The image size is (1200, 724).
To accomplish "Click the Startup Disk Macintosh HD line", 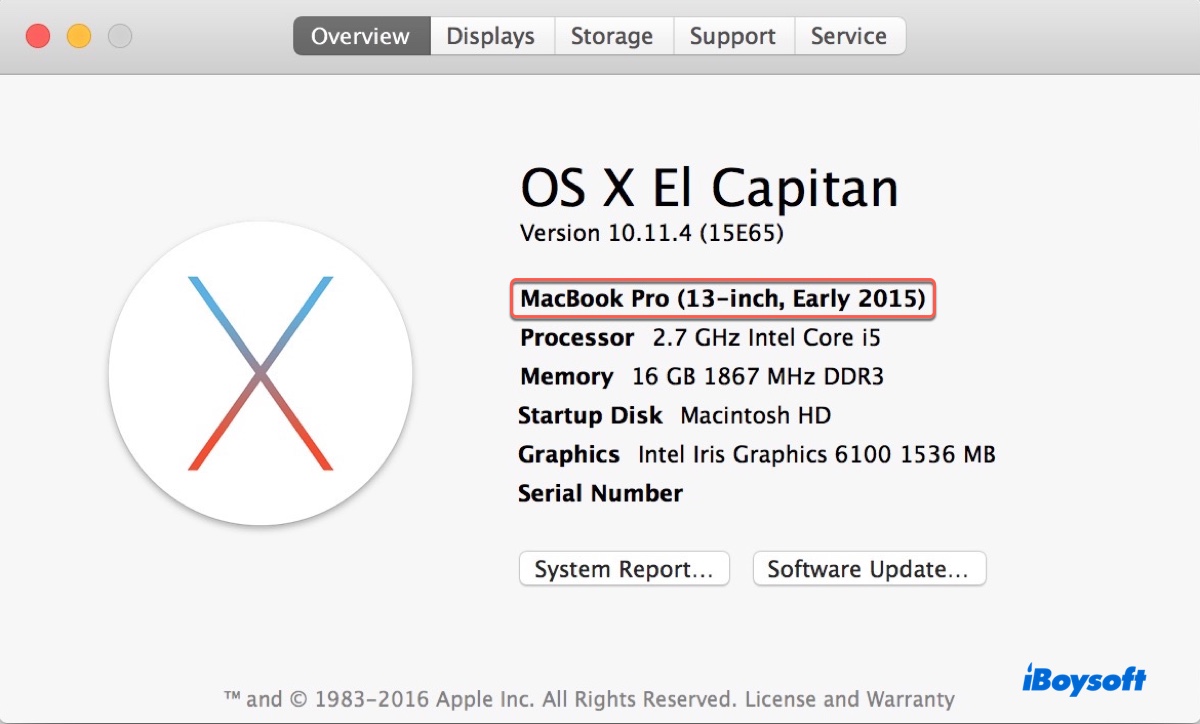I will [x=674, y=415].
